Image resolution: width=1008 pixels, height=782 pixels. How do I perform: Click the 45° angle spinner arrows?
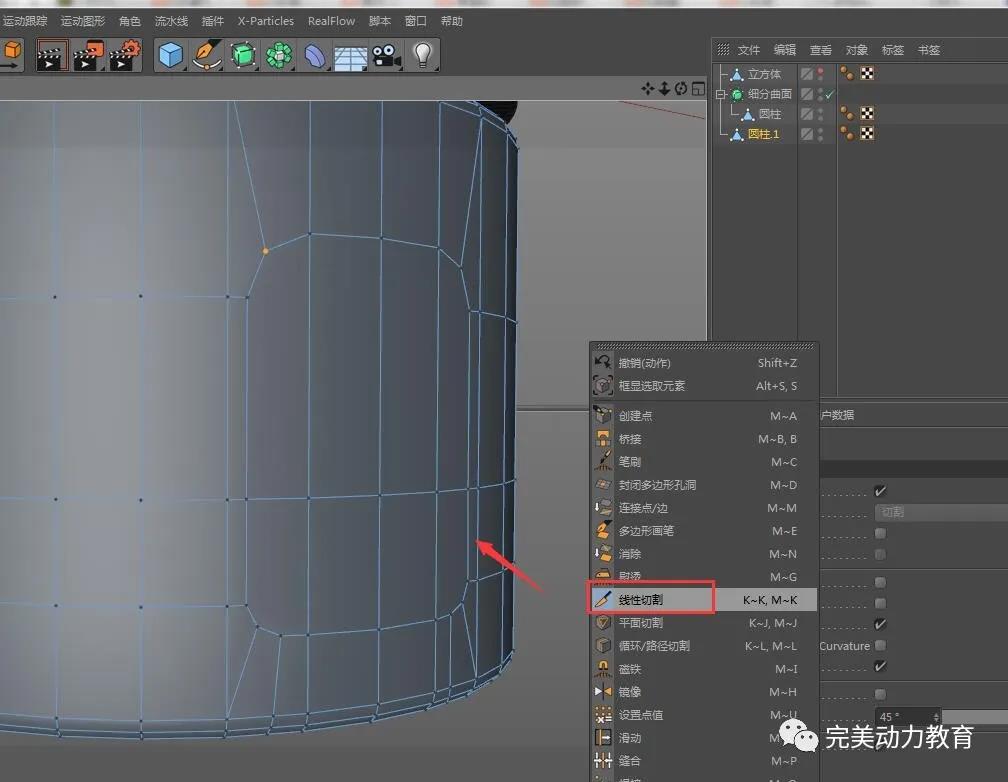(936, 717)
